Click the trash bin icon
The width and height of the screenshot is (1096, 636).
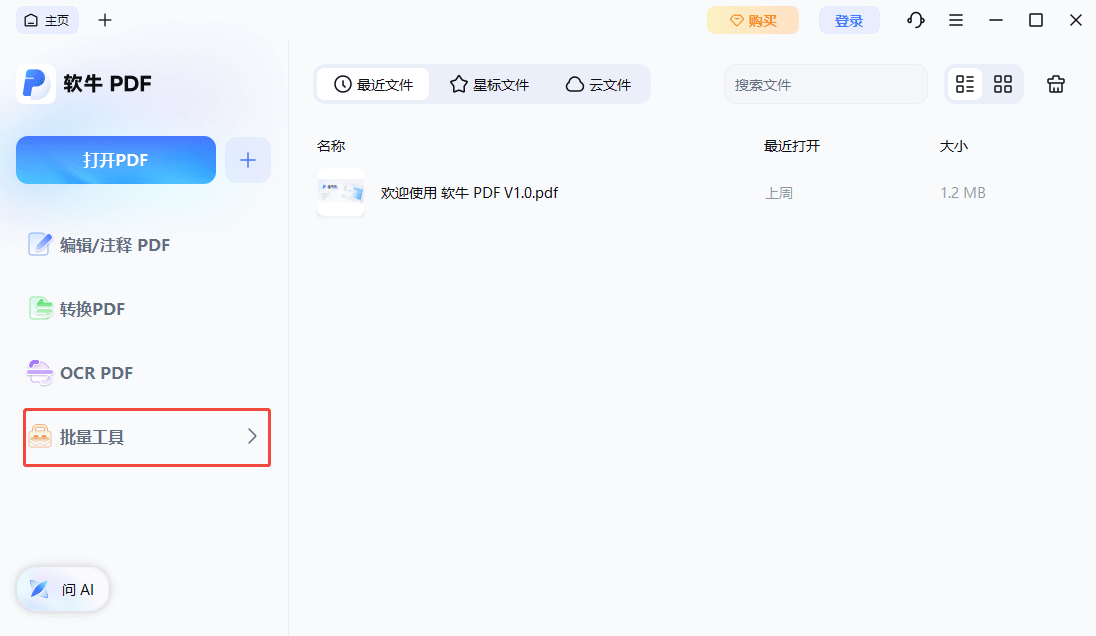[x=1055, y=85]
